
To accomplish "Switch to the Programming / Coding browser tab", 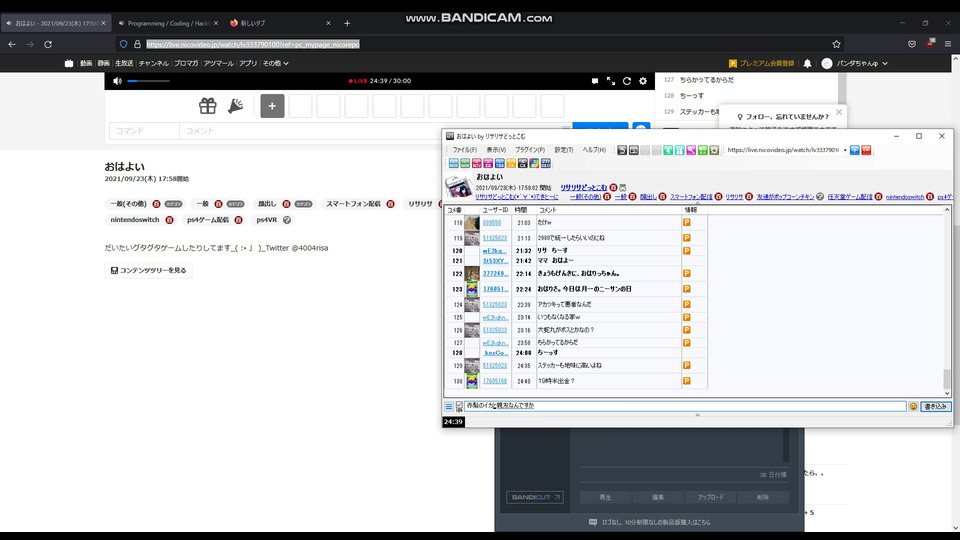I will pos(167,23).
